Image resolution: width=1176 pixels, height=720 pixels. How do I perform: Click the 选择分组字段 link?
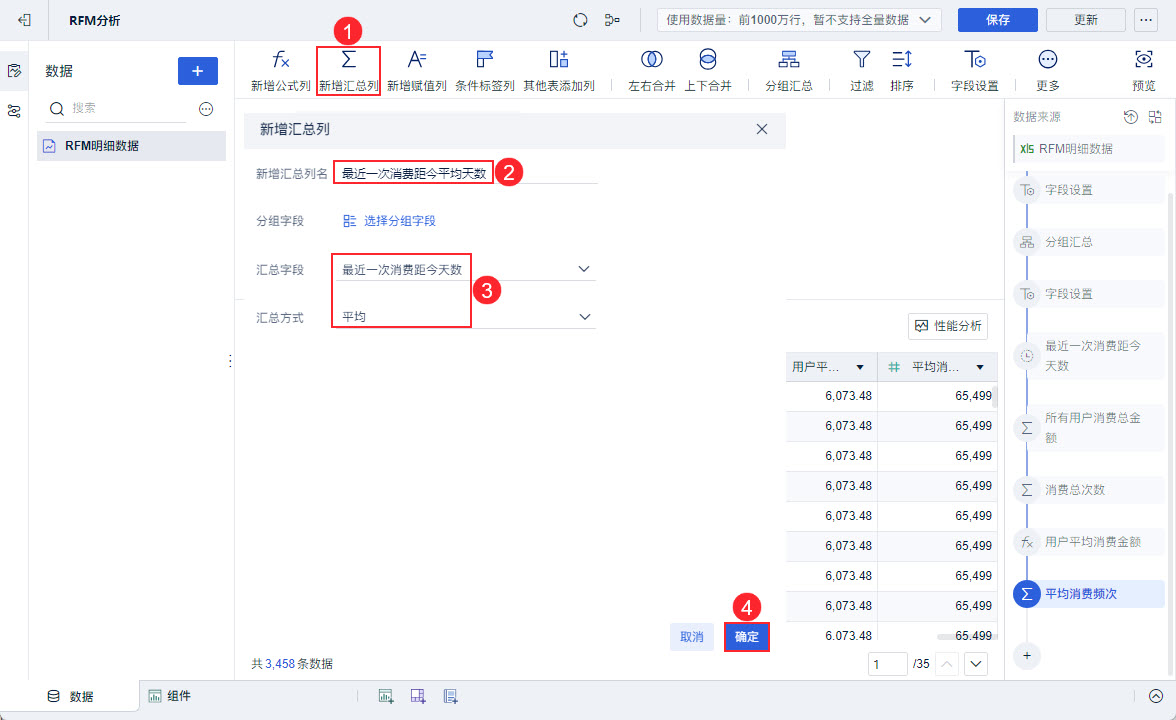tap(389, 220)
